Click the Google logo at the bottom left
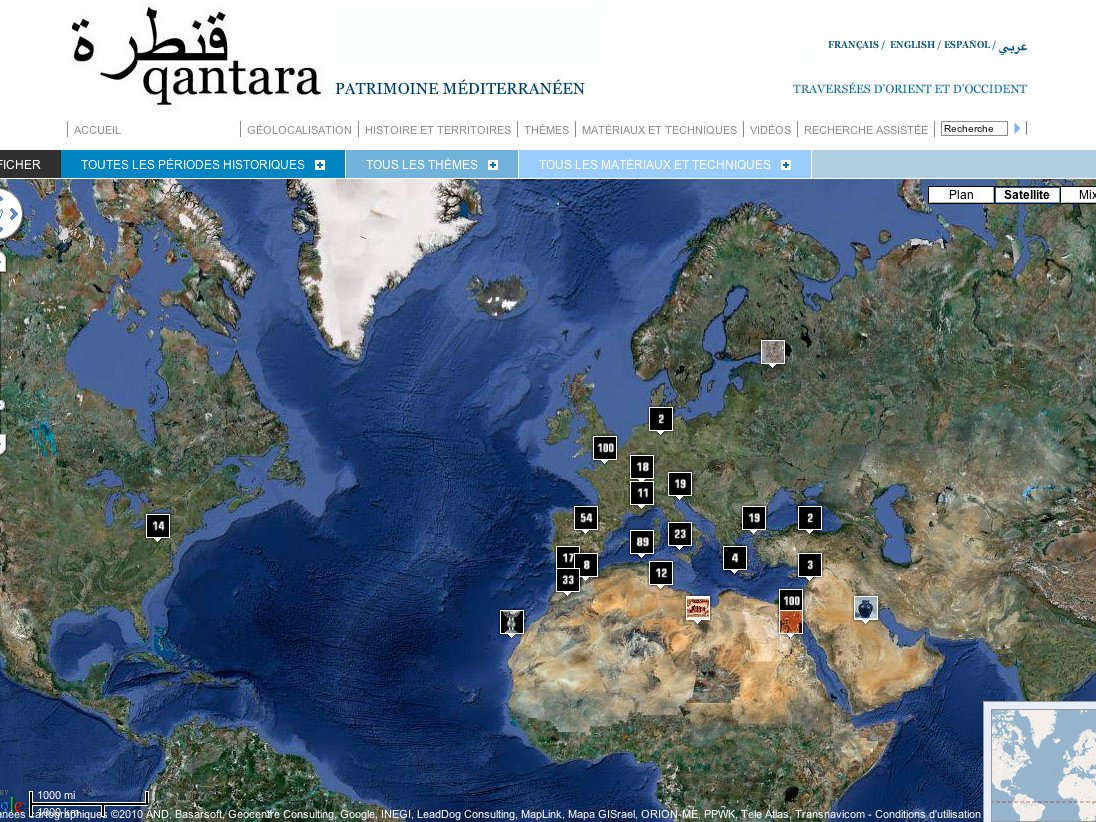Screen dimensions: 1096x822 tap(14, 803)
